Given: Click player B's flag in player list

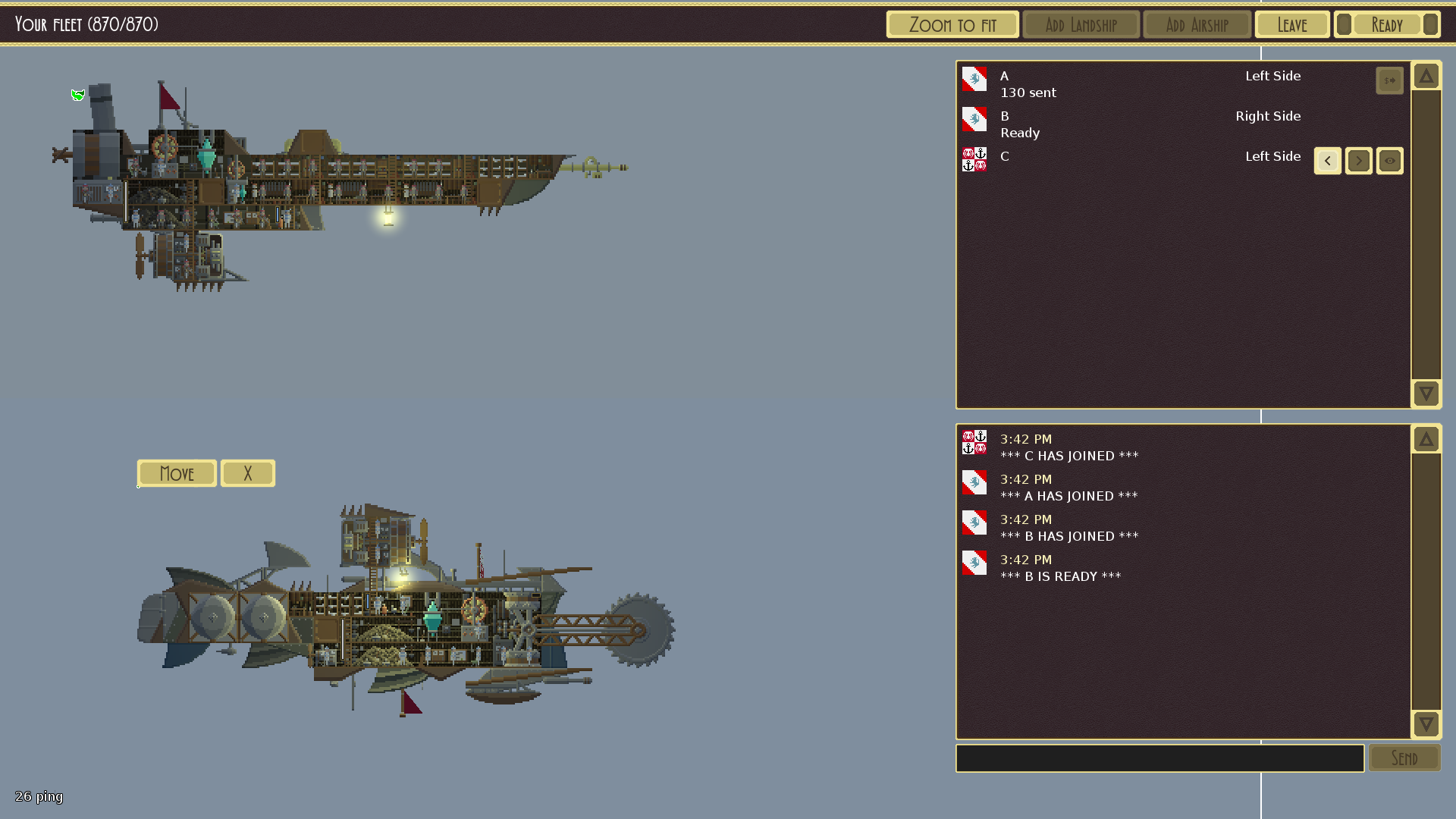Looking at the screenshot, I should tap(974, 119).
